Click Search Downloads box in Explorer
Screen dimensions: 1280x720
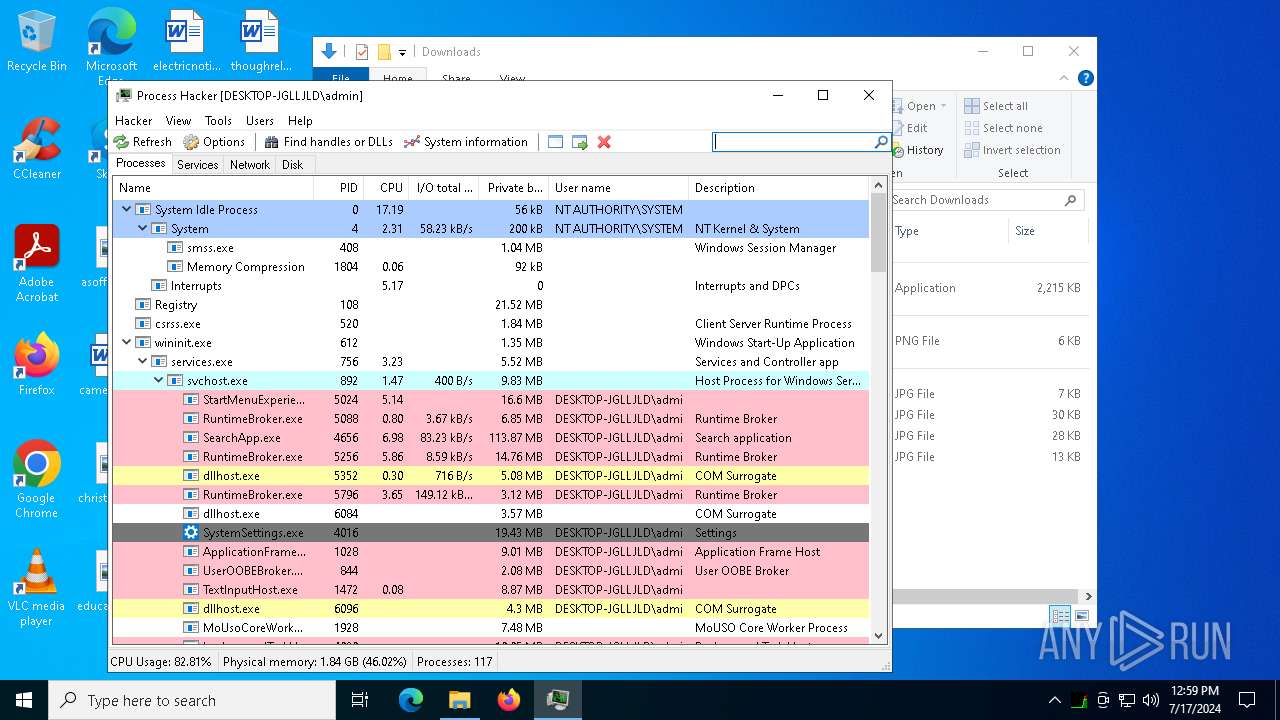click(986, 200)
